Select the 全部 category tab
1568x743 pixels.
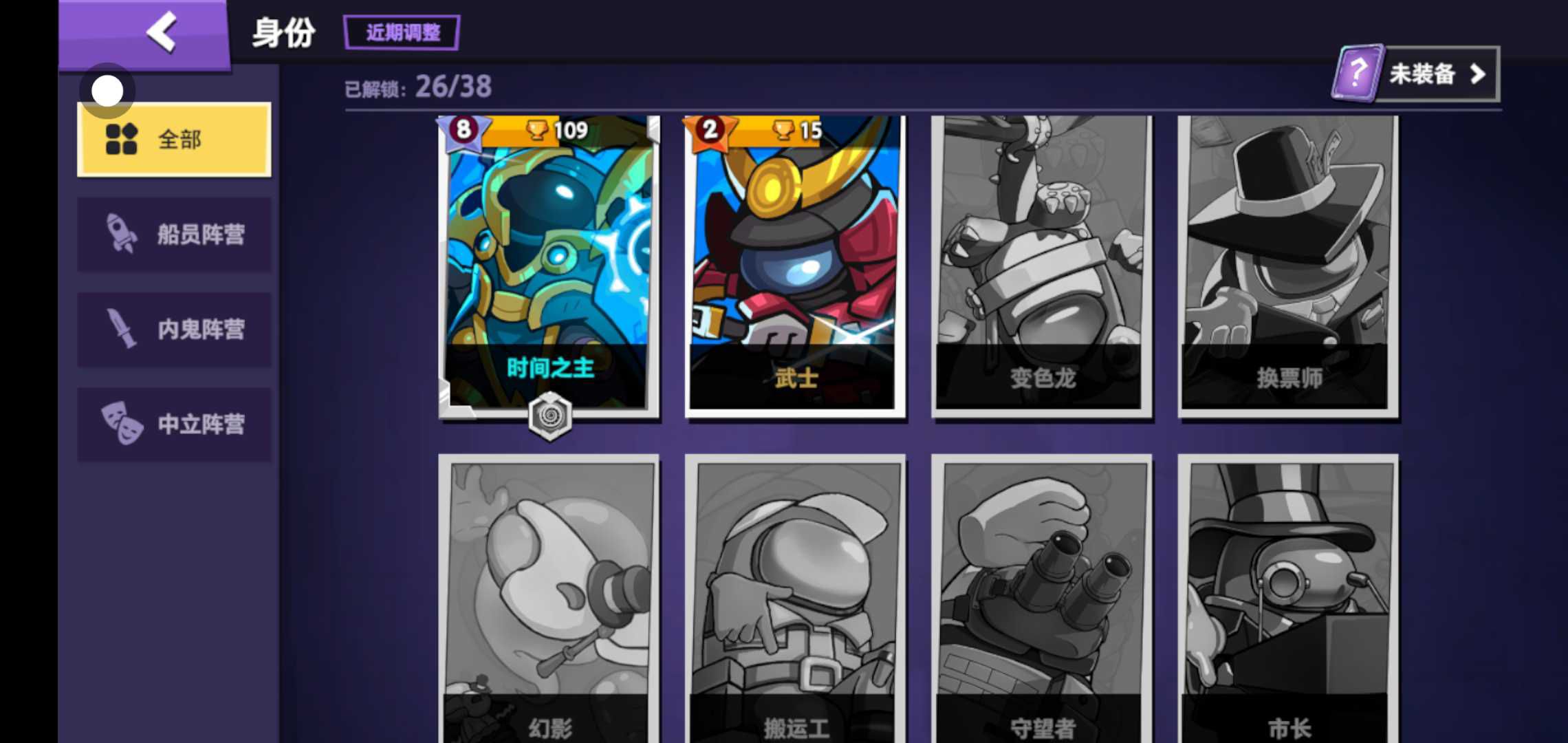(x=174, y=140)
